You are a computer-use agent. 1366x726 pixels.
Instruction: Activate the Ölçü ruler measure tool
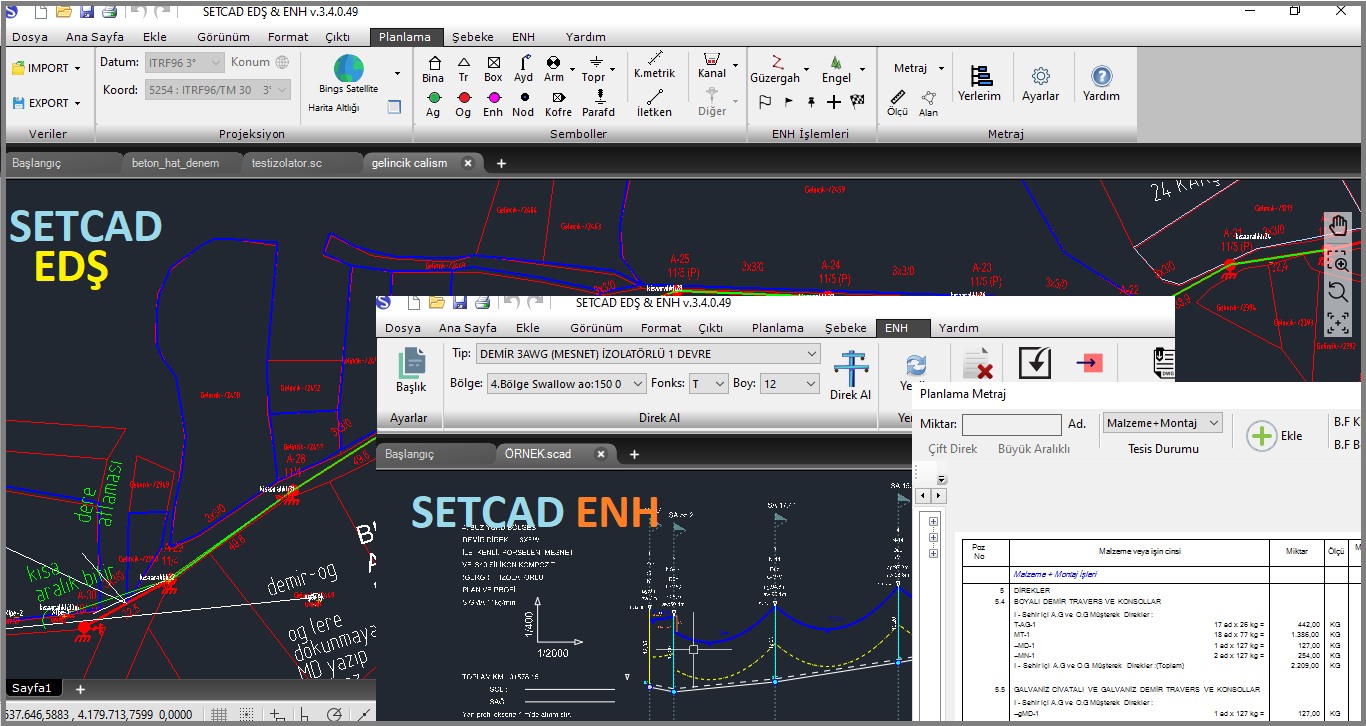(898, 103)
